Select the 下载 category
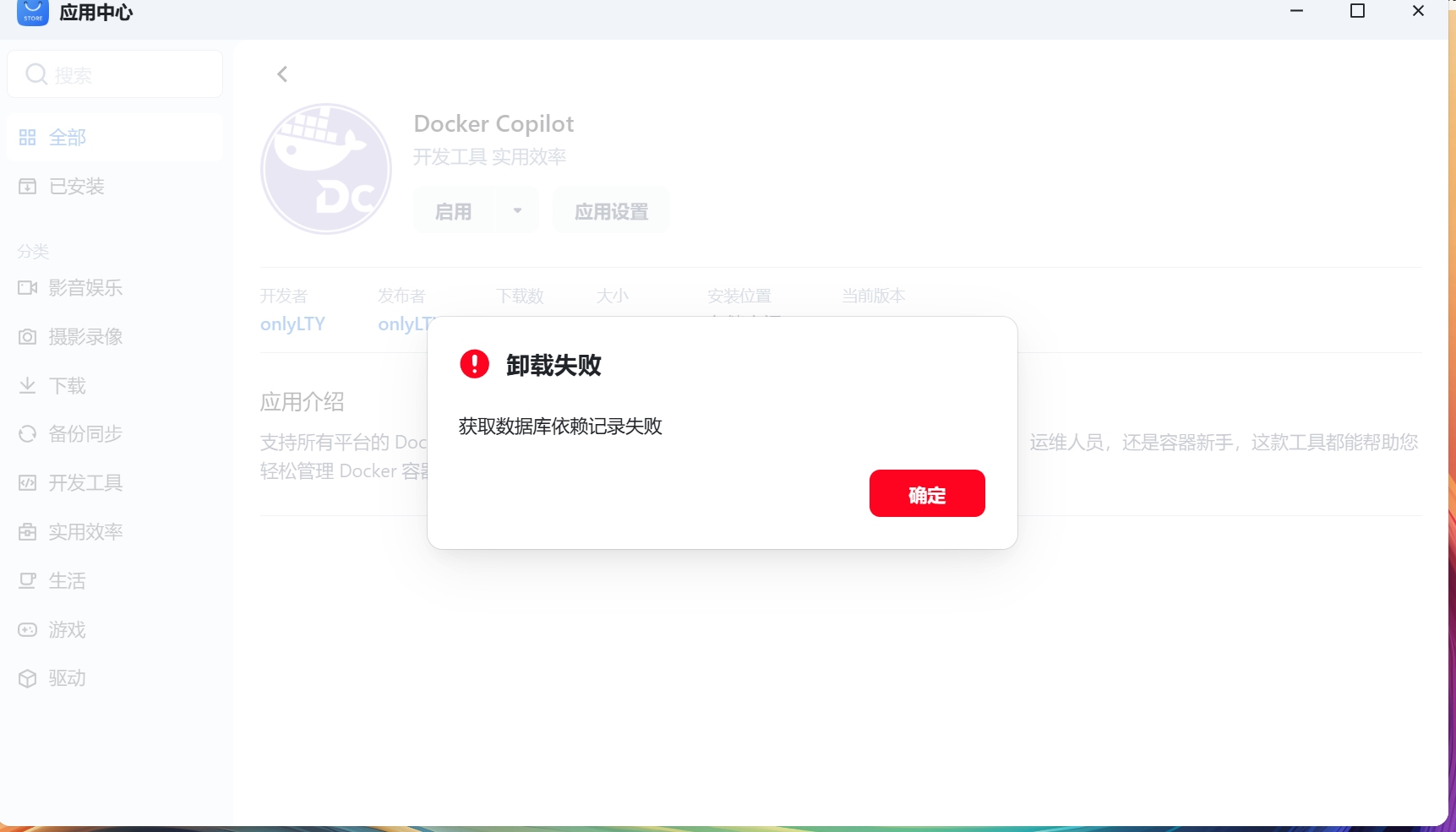 pyautogui.click(x=115, y=385)
